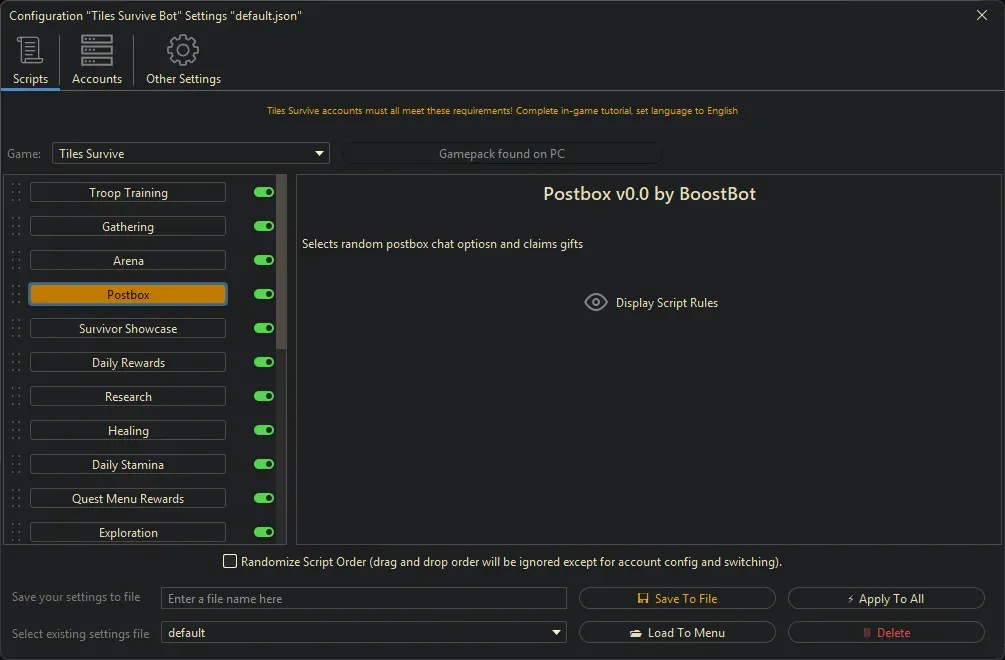Viewport: 1005px width, 660px height.
Task: Turn off the Survivor Showcase toggle
Action: 264,329
